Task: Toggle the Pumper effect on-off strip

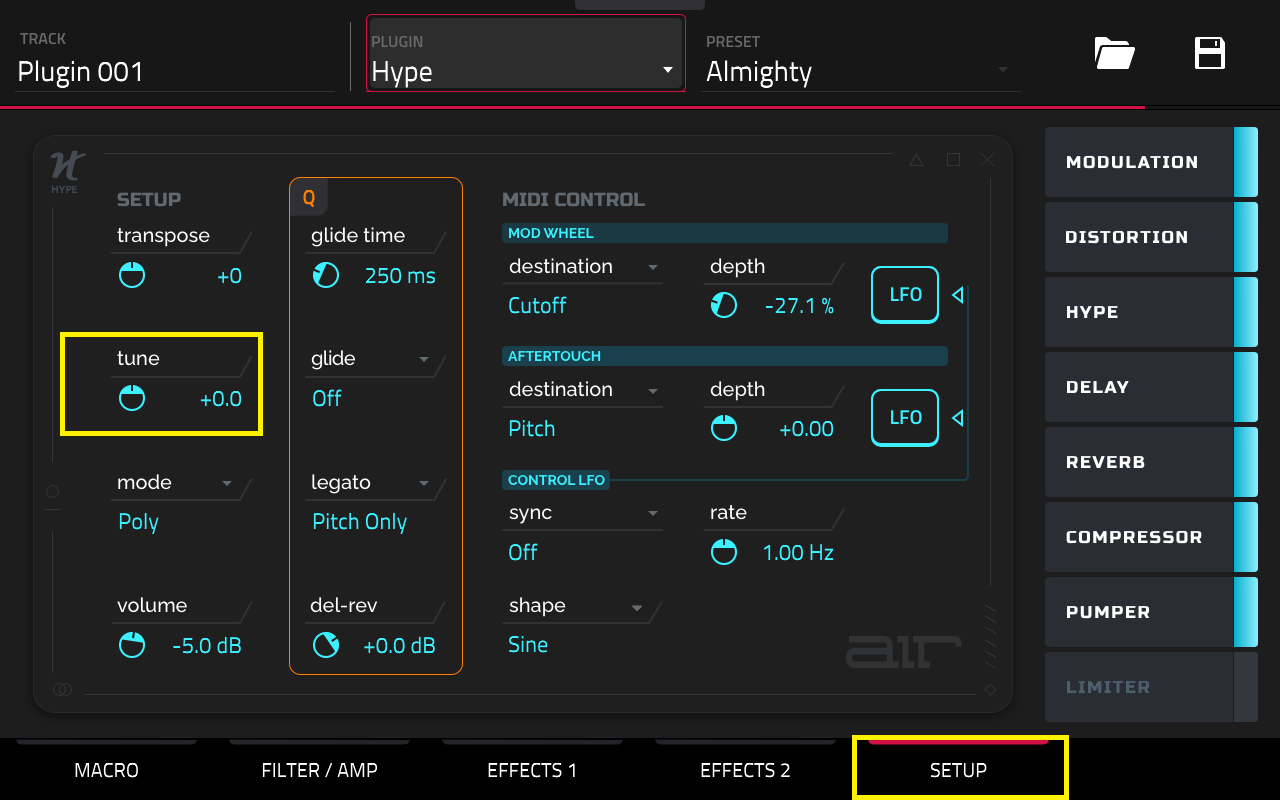Action: click(1246, 612)
